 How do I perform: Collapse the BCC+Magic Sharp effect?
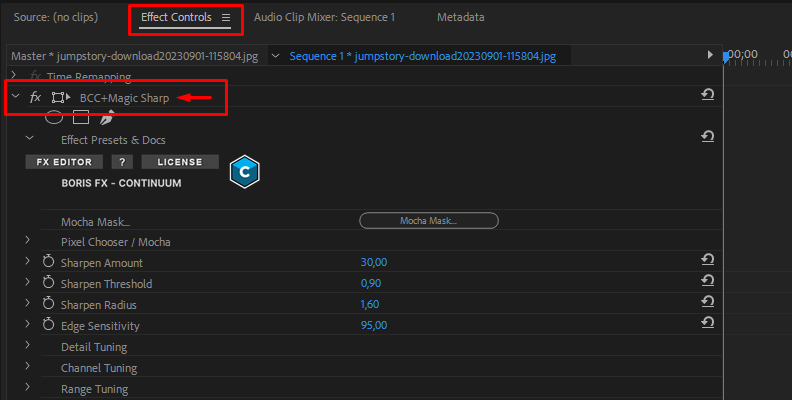16,96
